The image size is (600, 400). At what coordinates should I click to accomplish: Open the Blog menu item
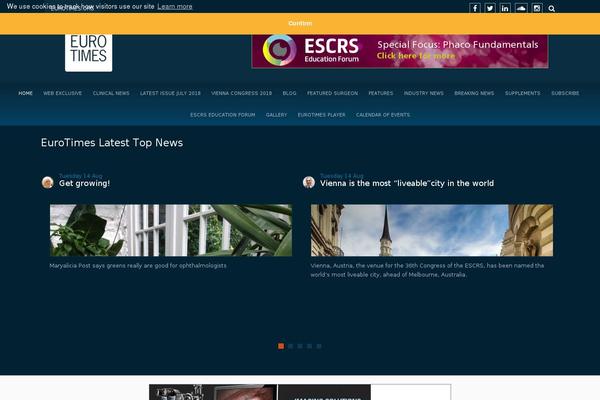[289, 93]
